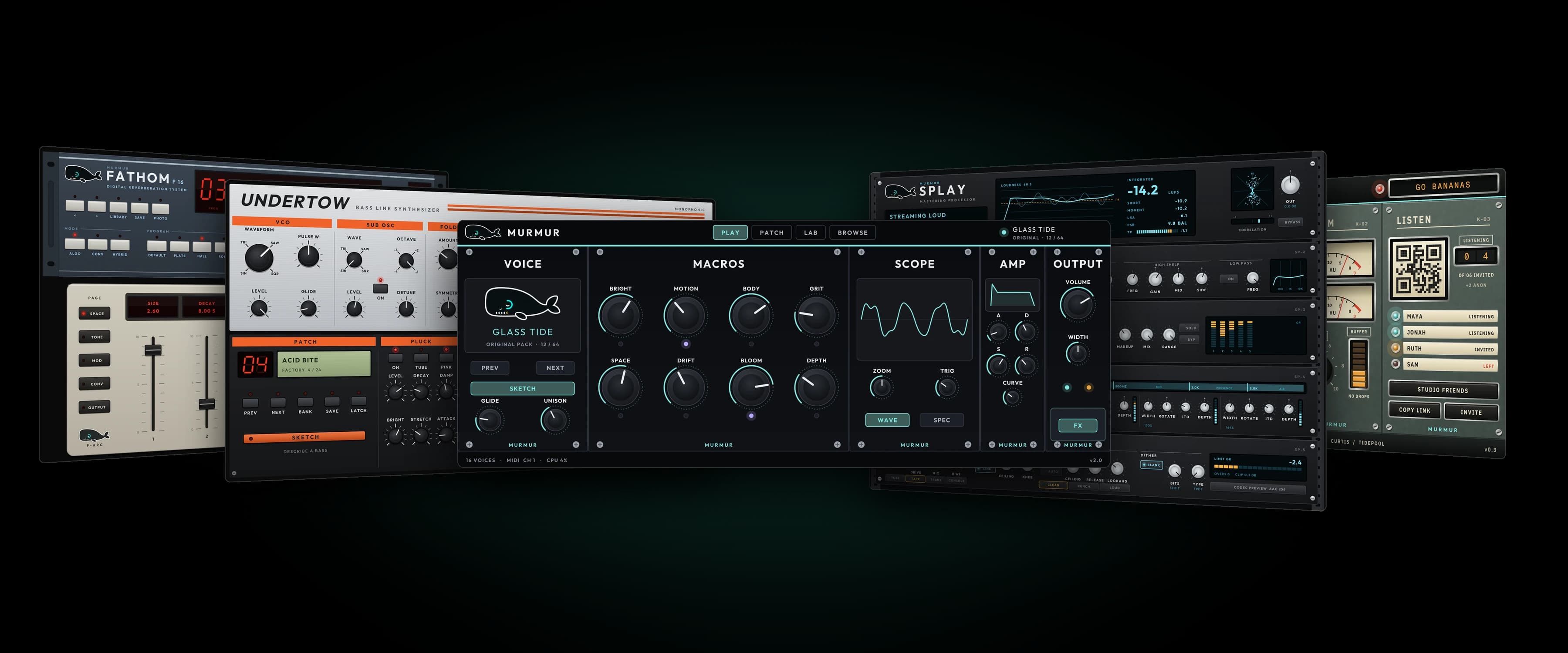The height and width of the screenshot is (653, 1568).
Task: Turn the BRIGHT macro knob
Action: (x=620, y=315)
